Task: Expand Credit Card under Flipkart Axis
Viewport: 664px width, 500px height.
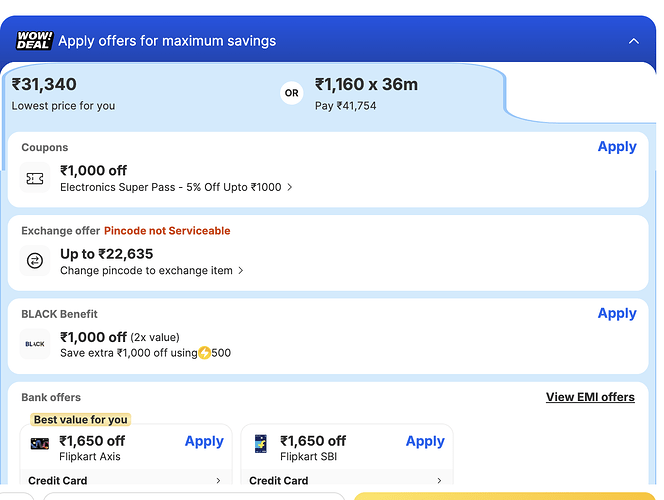Action: point(218,481)
